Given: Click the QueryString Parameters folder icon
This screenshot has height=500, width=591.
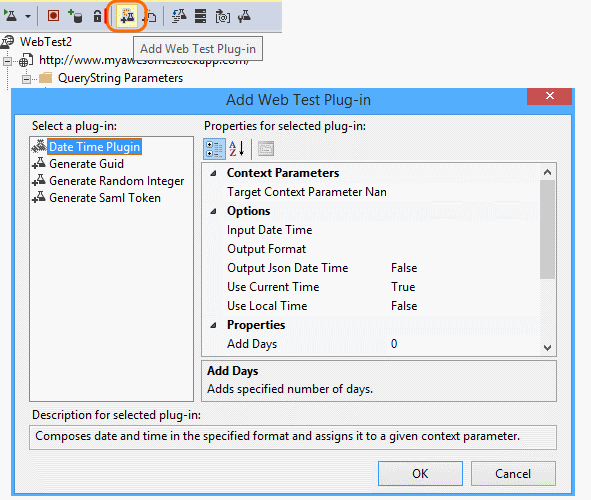Looking at the screenshot, I should (46, 78).
